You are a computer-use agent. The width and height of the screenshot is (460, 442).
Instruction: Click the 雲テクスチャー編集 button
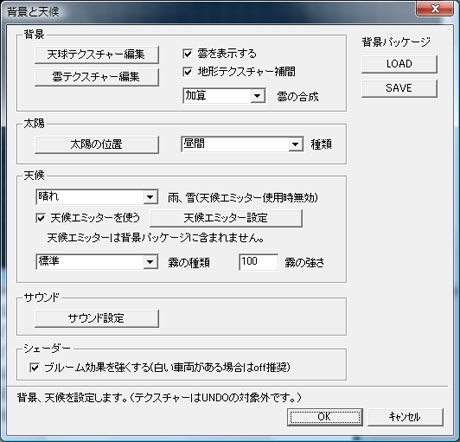pyautogui.click(x=96, y=77)
